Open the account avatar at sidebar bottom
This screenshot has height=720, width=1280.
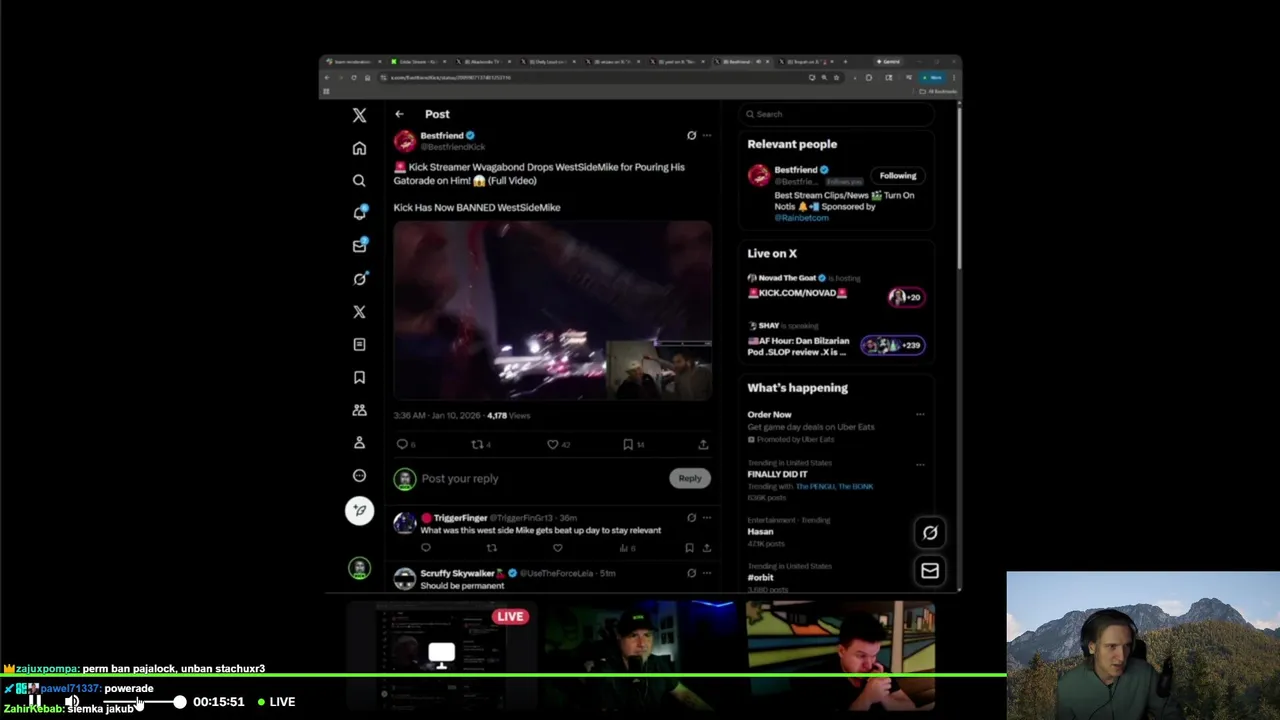coord(359,569)
